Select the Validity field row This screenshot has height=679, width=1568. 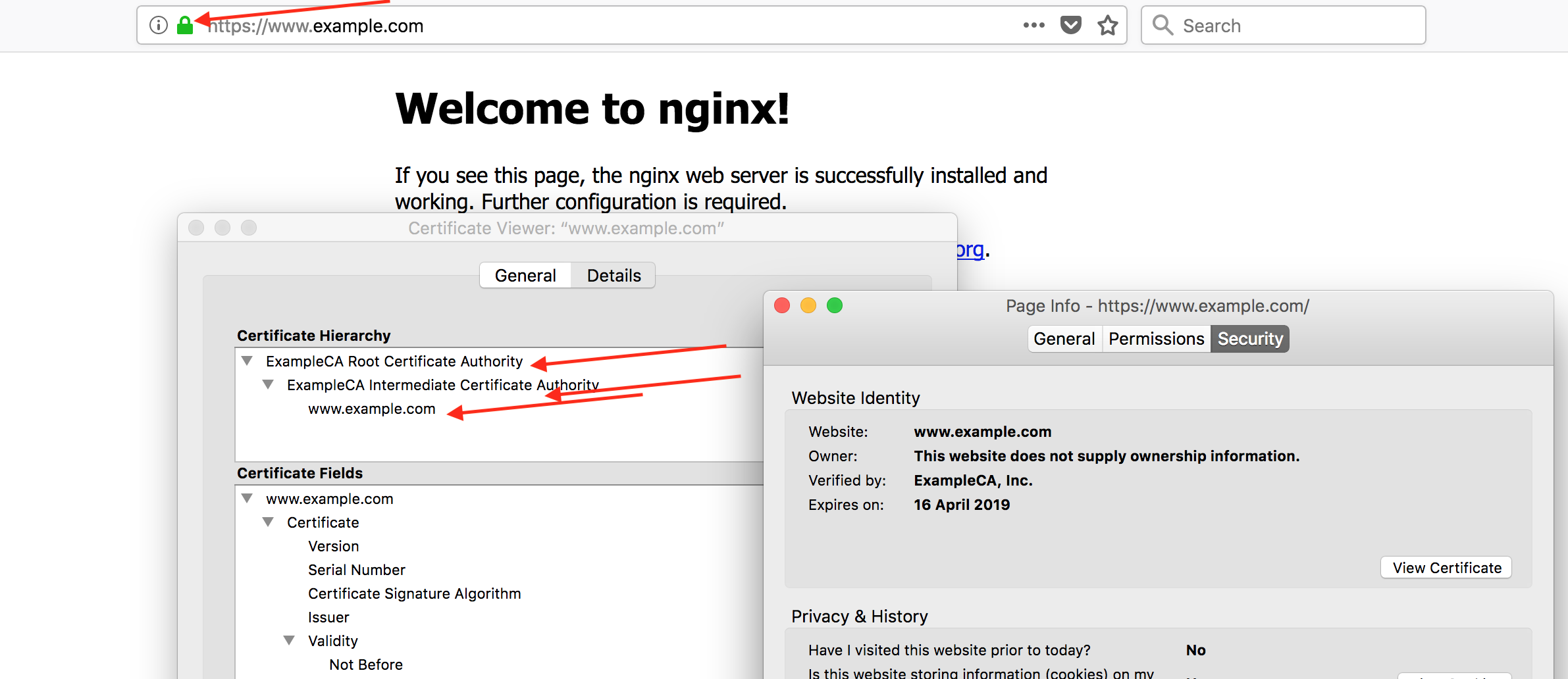333,641
